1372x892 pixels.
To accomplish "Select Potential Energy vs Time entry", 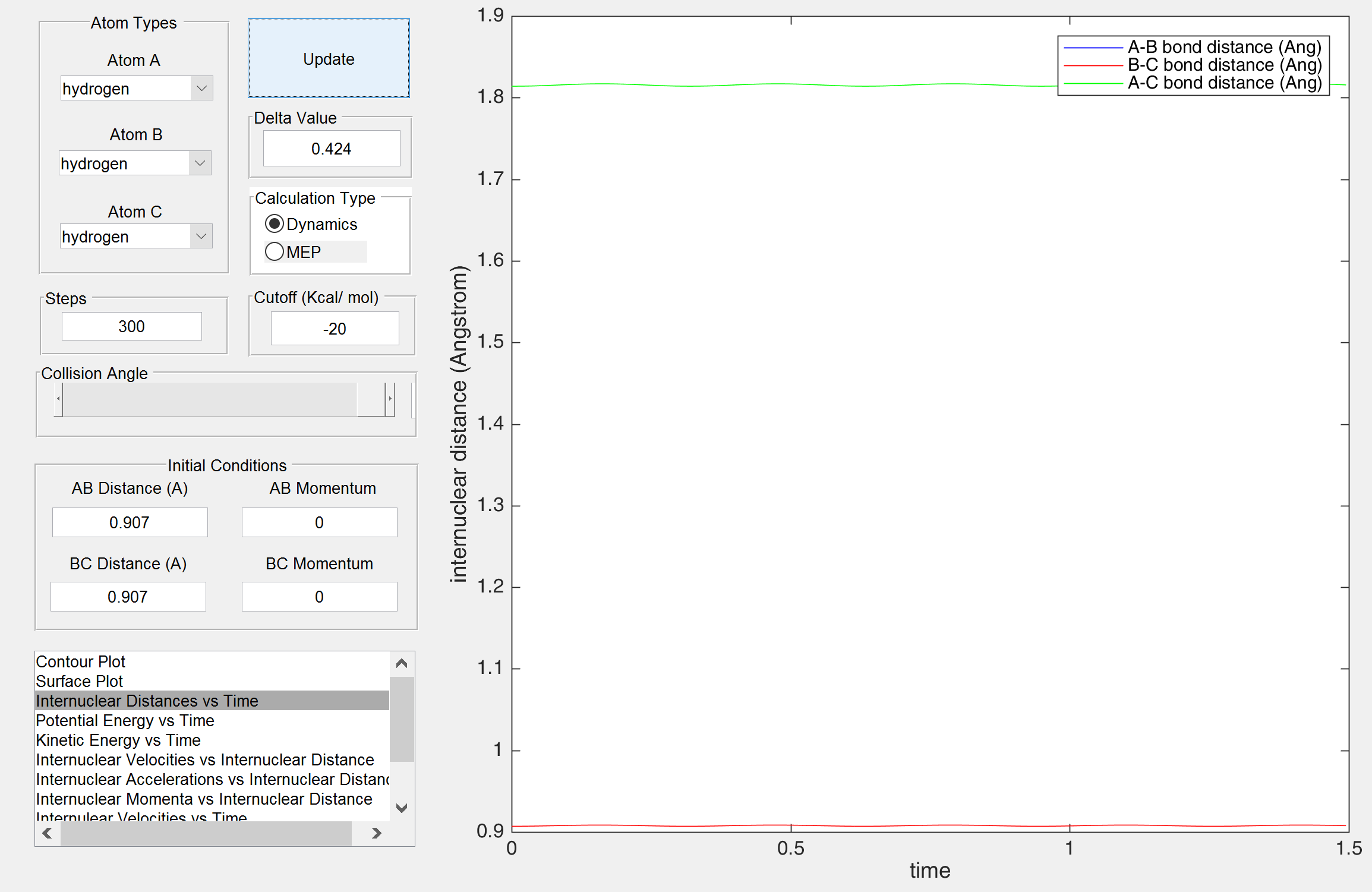I will [x=125, y=720].
